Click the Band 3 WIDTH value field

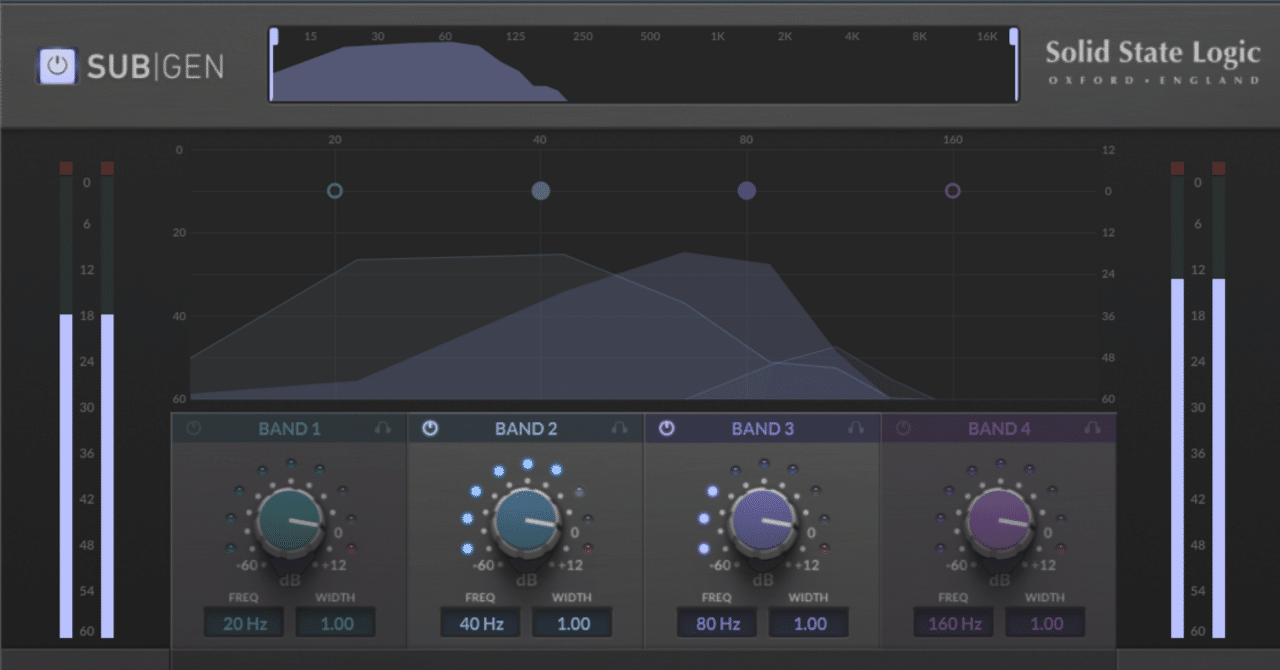809,623
